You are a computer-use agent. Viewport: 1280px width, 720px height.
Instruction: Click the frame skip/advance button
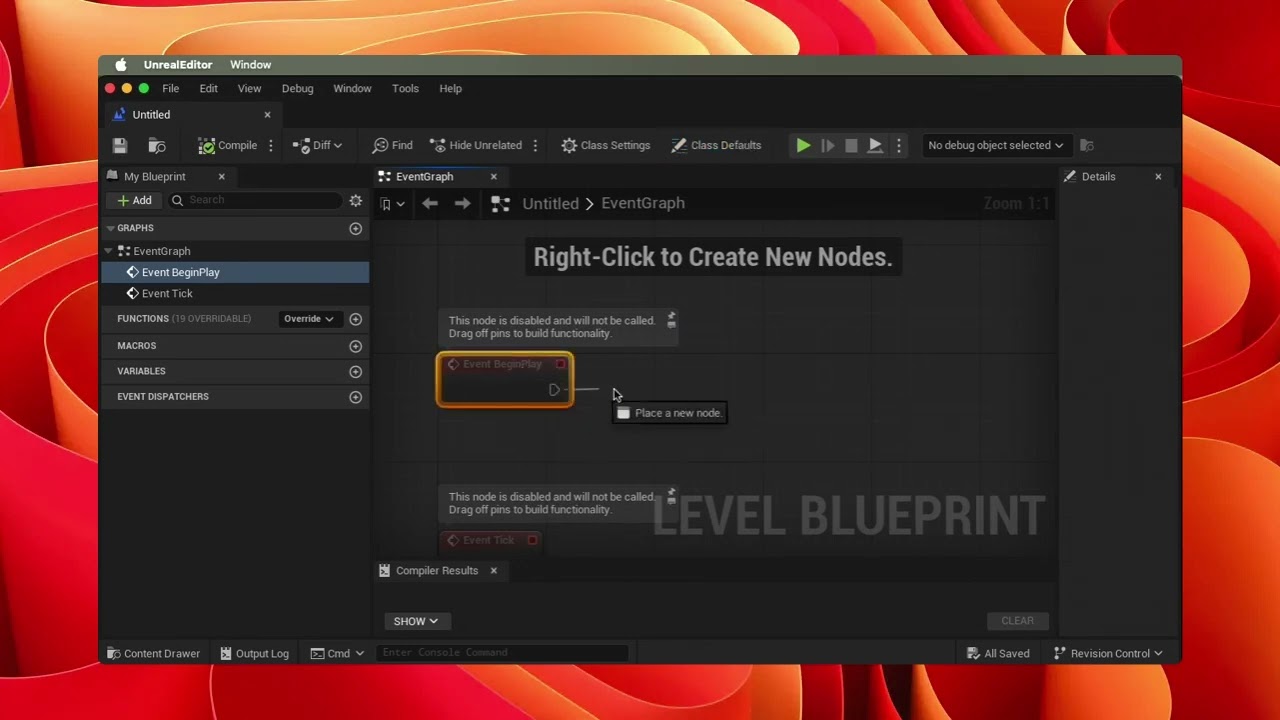coord(828,146)
